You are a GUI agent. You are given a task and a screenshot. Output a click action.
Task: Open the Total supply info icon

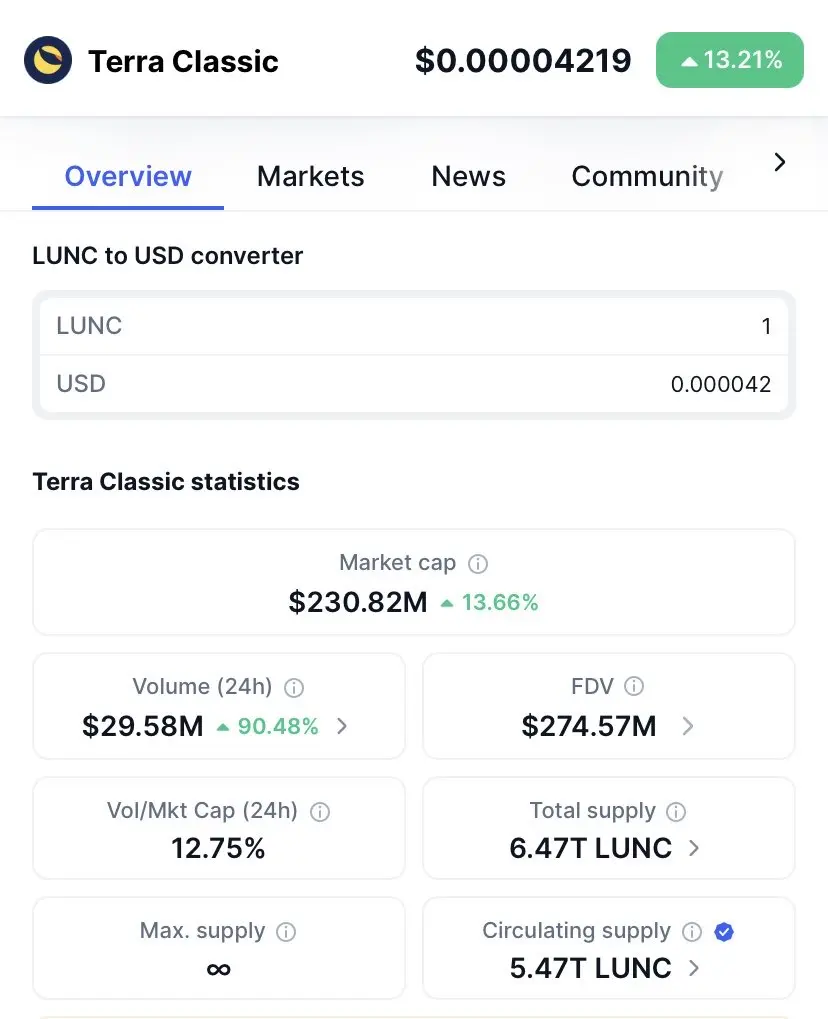[676, 812]
